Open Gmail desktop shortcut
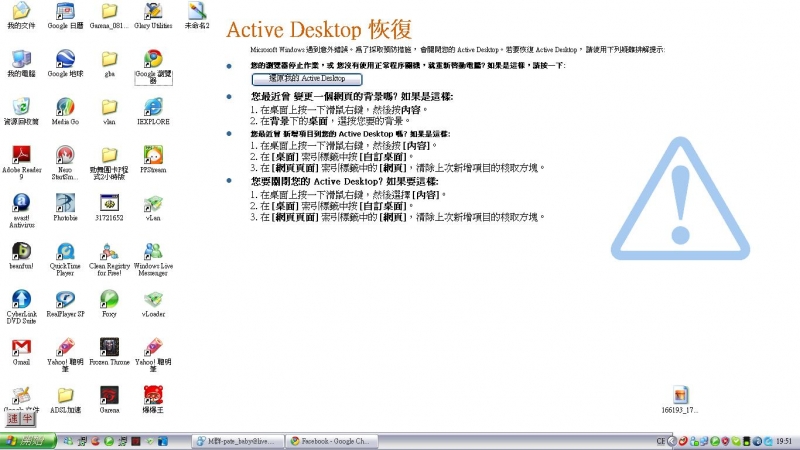This screenshot has height=450, width=800. point(21,352)
